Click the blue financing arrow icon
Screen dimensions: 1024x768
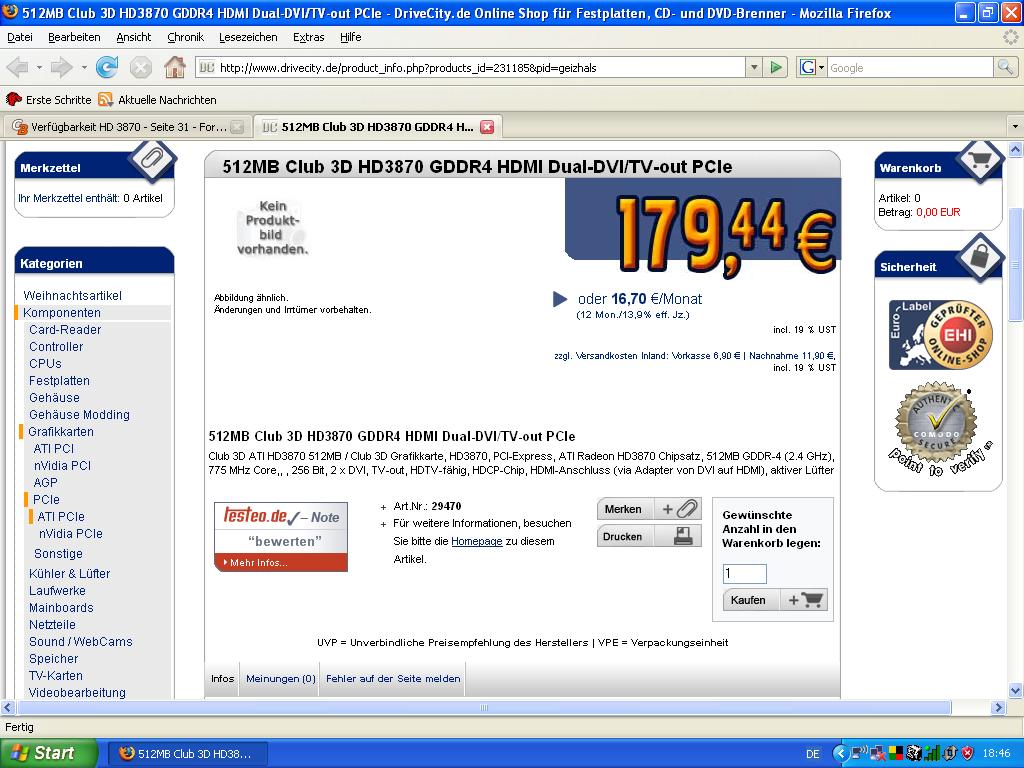pos(560,299)
